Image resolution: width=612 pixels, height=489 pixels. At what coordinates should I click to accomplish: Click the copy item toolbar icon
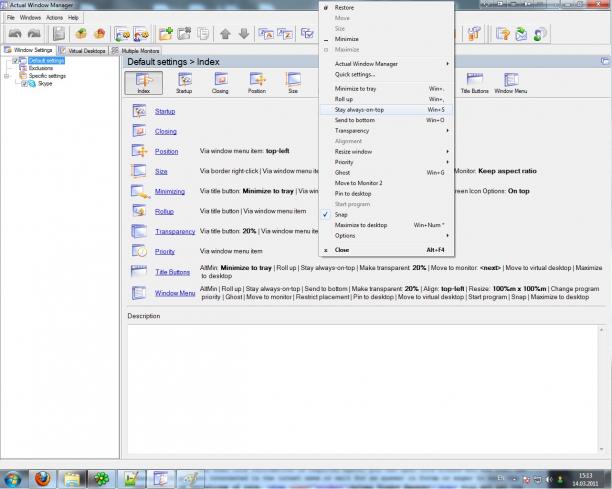coord(203,34)
